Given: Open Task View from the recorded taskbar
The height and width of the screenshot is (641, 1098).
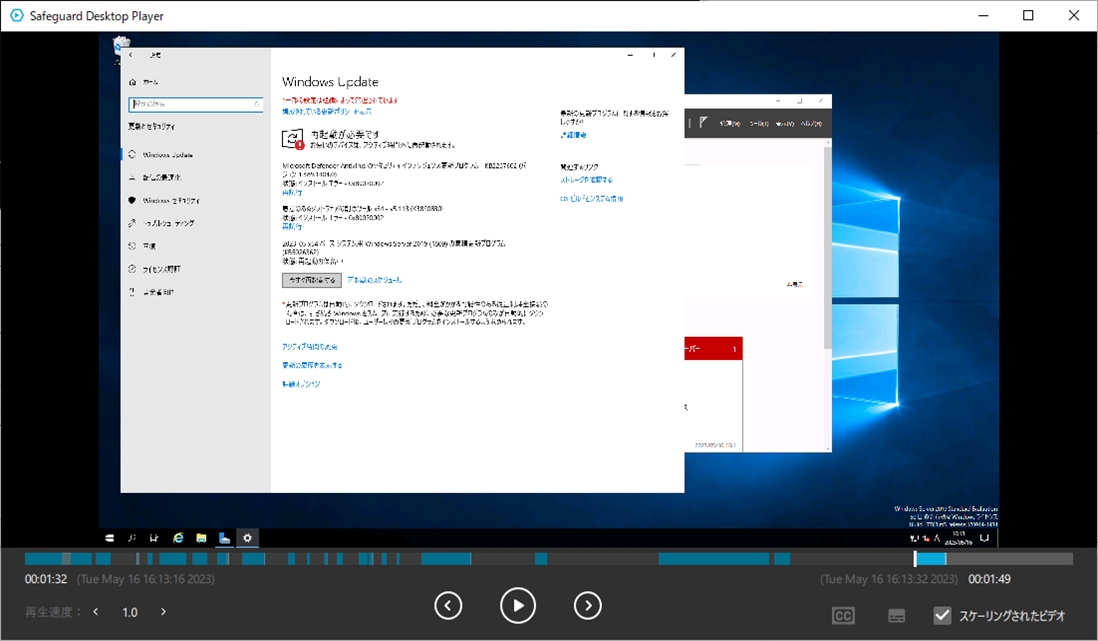Looking at the screenshot, I should click(154, 538).
